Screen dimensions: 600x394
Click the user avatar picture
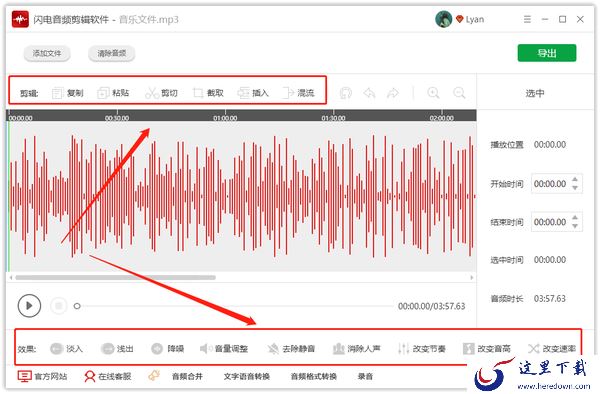click(x=443, y=19)
